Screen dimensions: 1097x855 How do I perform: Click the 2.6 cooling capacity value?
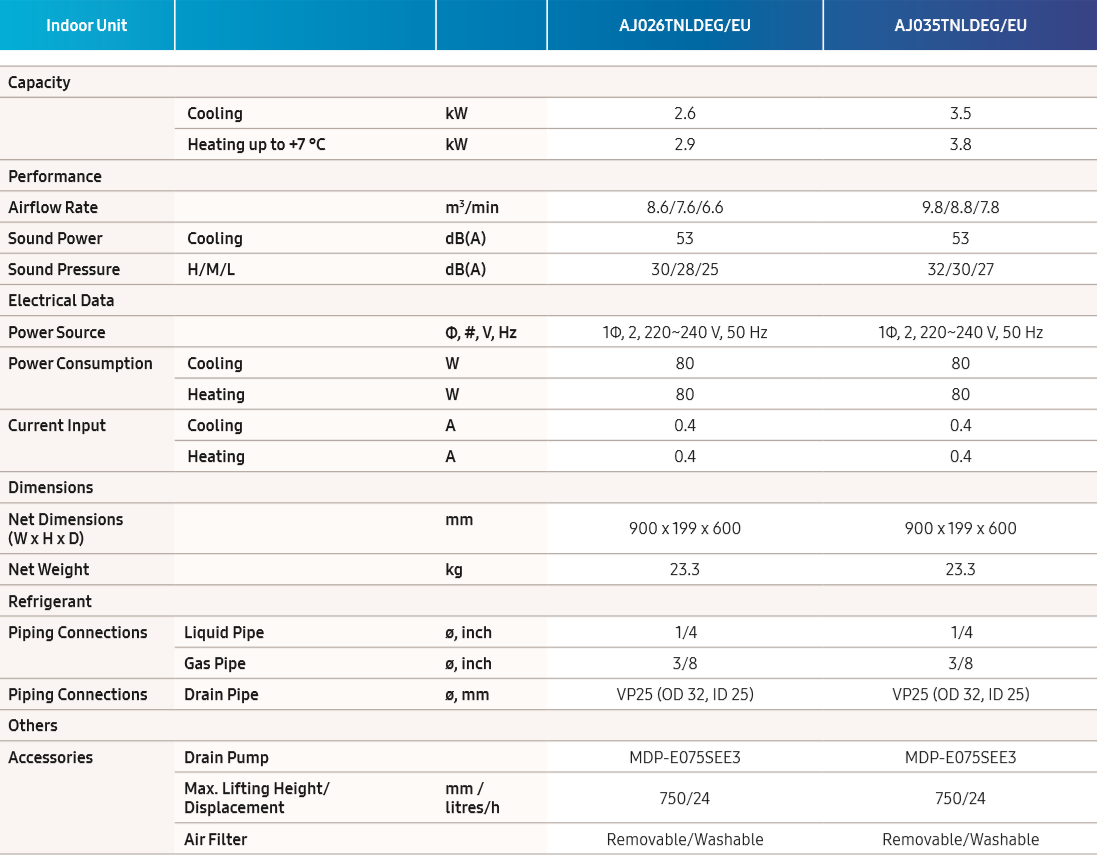[685, 113]
